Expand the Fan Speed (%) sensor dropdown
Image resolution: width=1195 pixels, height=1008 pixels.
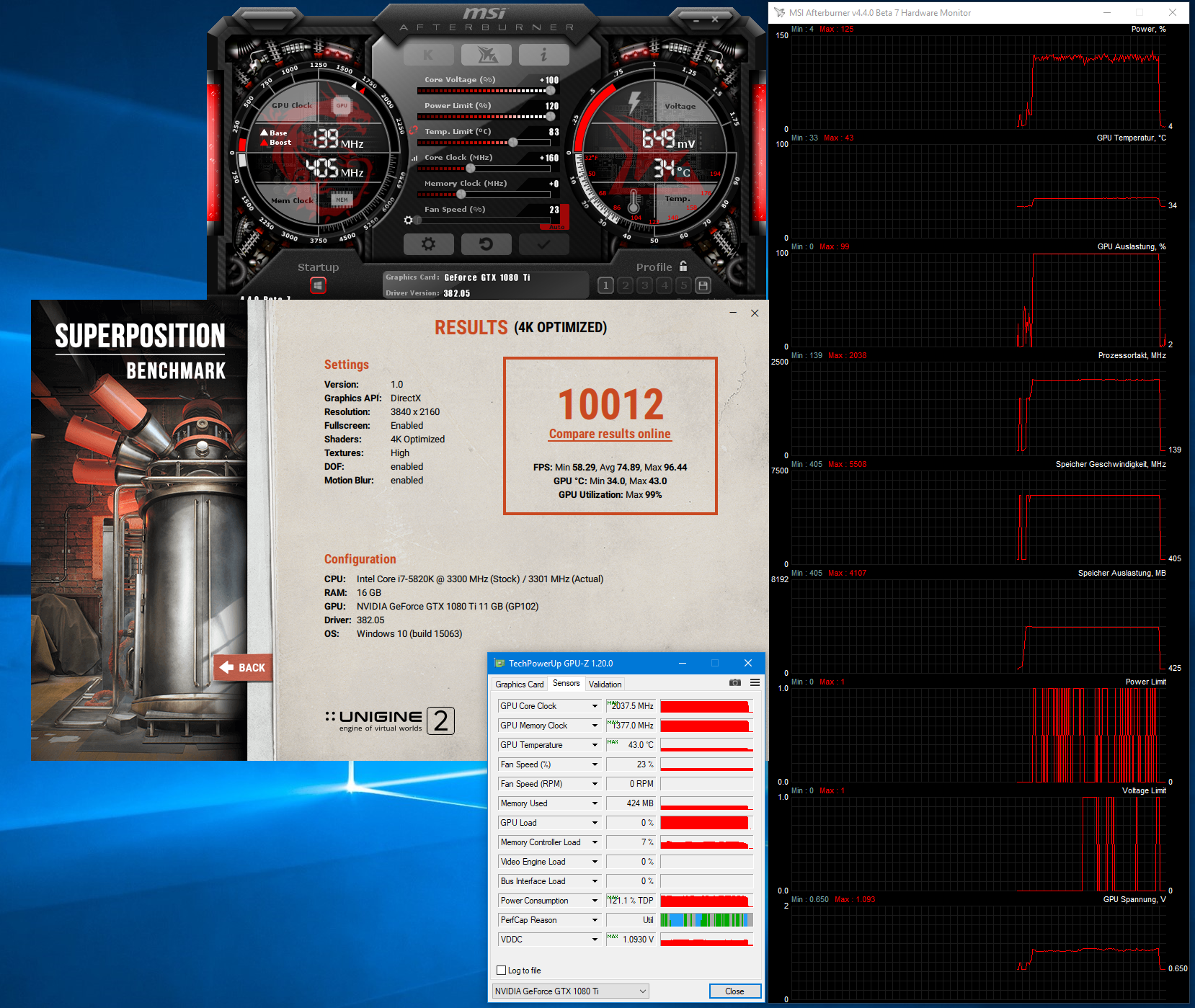[x=595, y=764]
